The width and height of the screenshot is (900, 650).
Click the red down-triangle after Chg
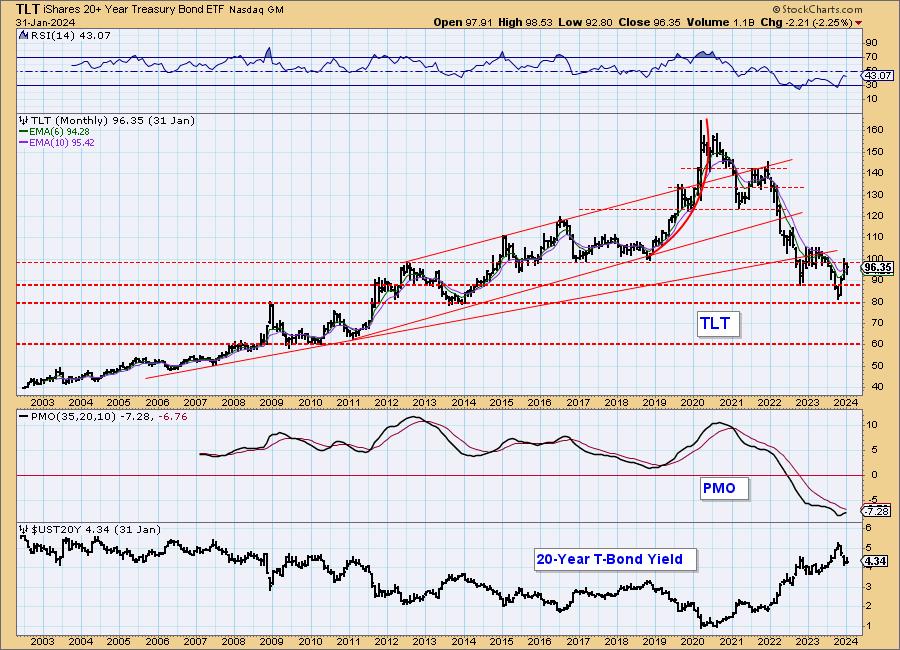point(859,23)
